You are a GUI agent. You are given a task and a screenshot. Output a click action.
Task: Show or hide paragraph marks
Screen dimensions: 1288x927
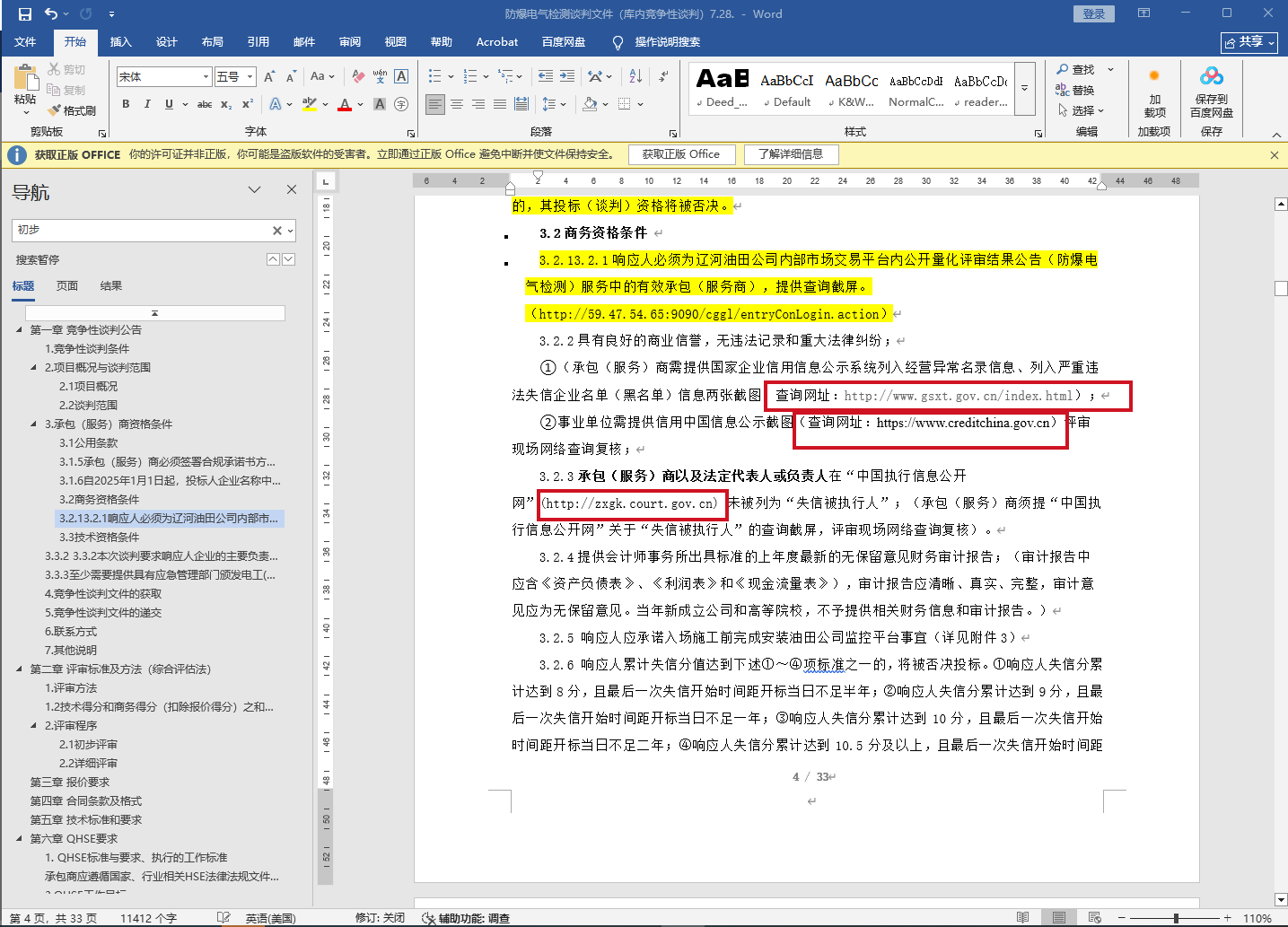coord(663,77)
